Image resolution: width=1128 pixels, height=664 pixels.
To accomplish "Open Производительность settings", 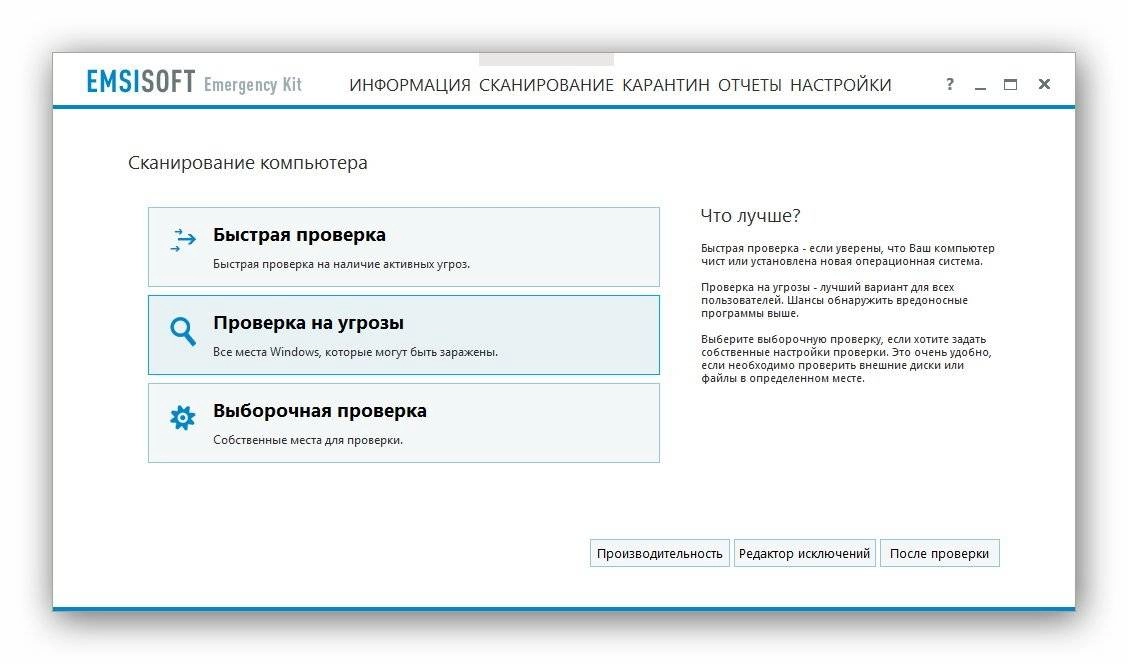I will pyautogui.click(x=660, y=553).
